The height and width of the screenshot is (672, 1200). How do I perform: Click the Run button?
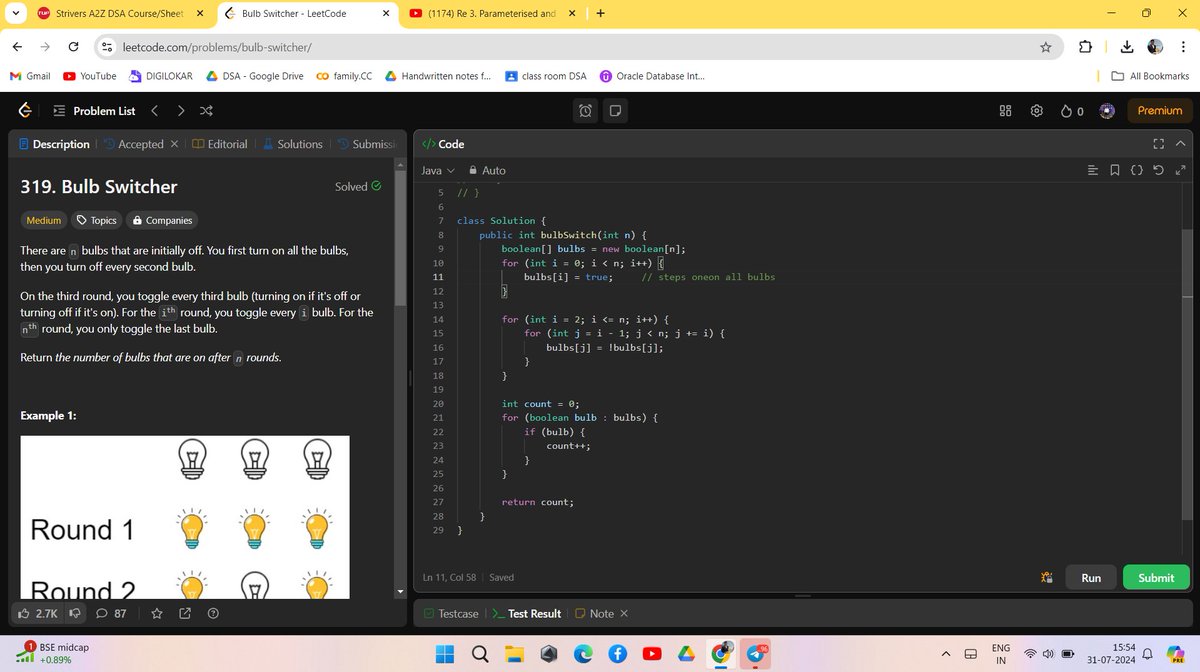(x=1091, y=577)
